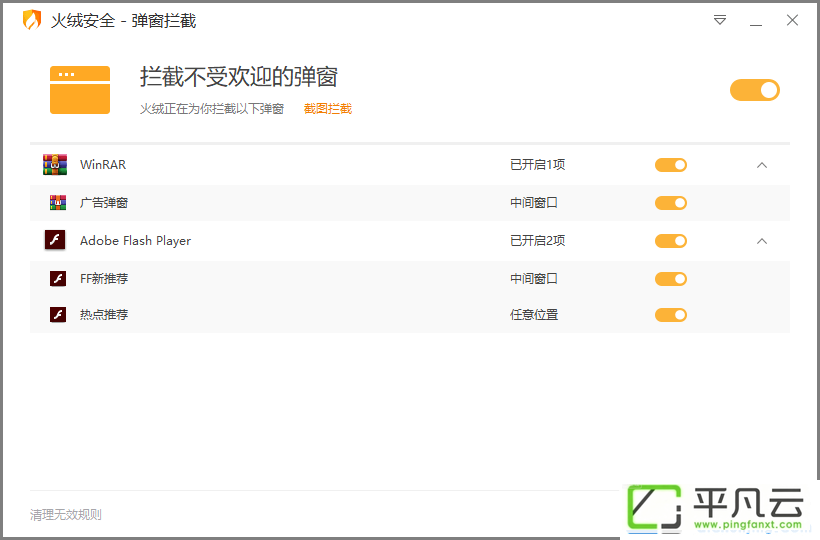This screenshot has height=540, width=820.
Task: Disable the WinRAR blocking toggle
Action: pos(671,165)
